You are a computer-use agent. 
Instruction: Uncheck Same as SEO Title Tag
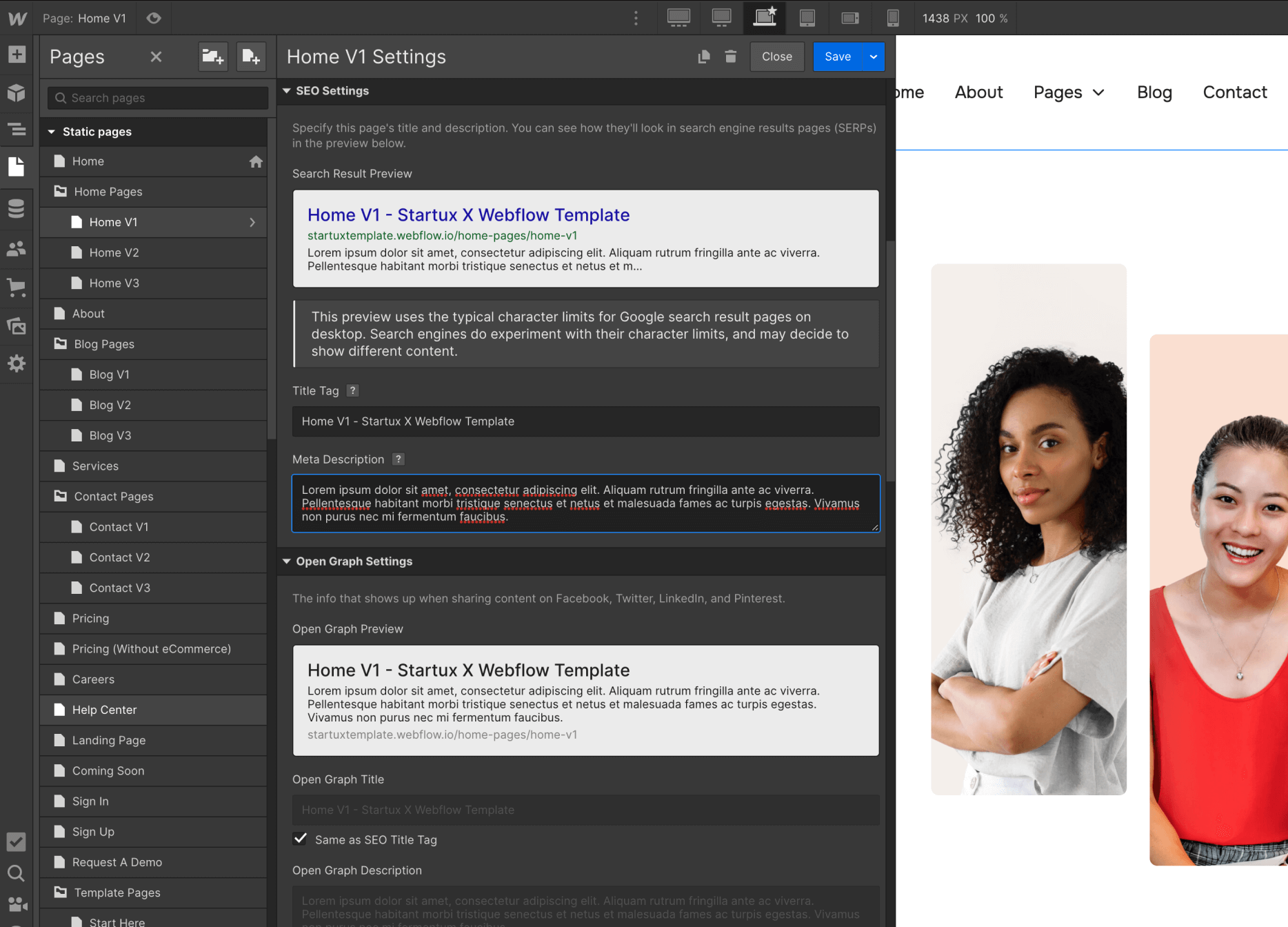click(x=300, y=839)
